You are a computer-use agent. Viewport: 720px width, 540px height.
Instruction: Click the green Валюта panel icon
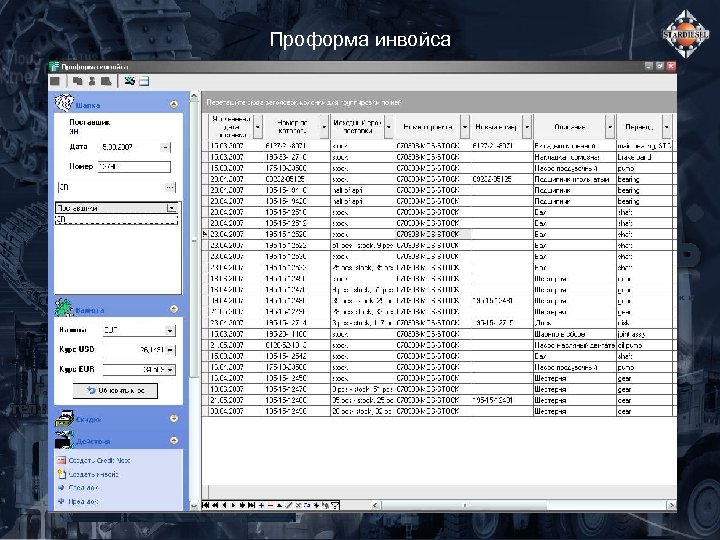pyautogui.click(x=64, y=308)
